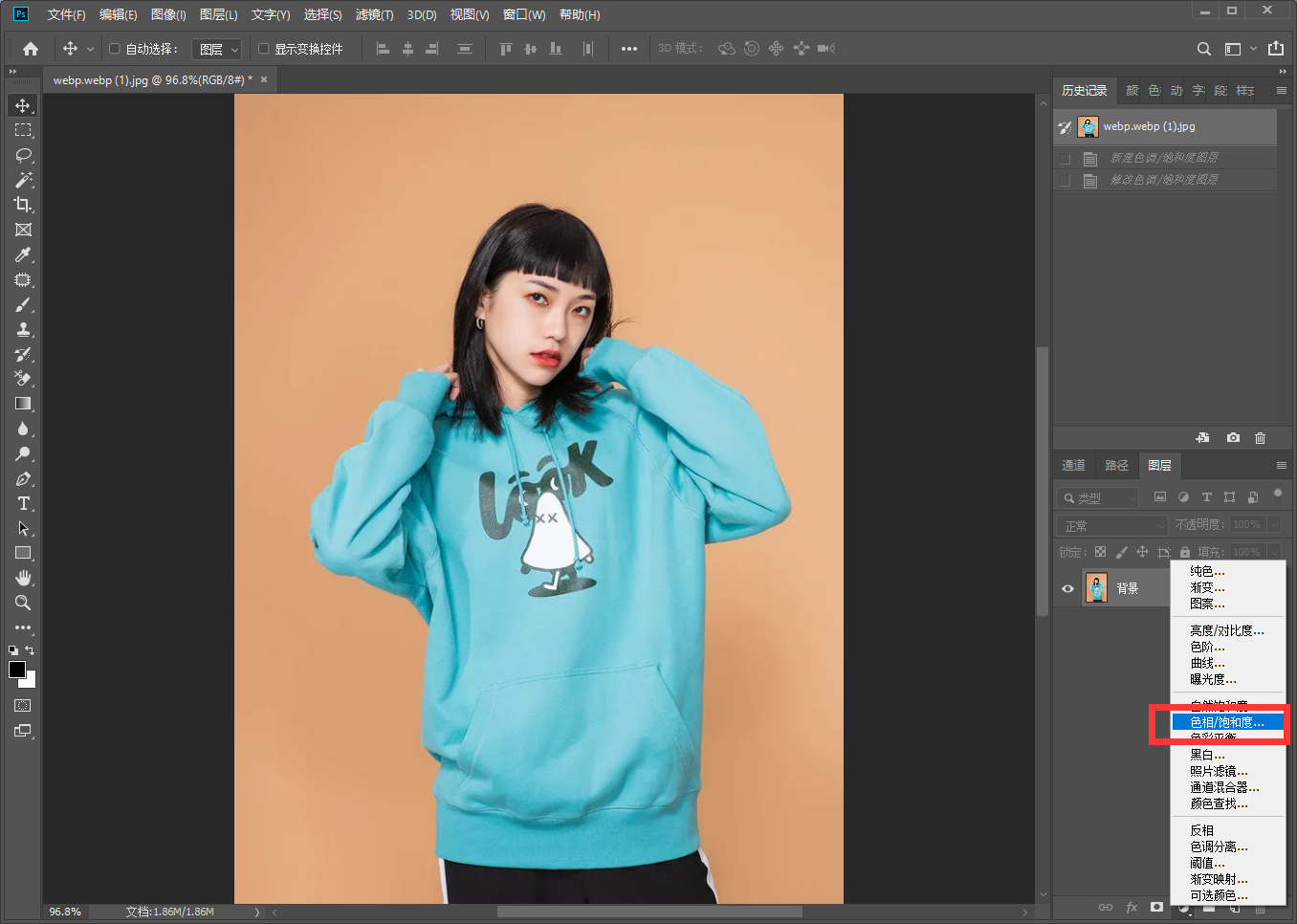Image resolution: width=1297 pixels, height=924 pixels.
Task: Select the Lasso tool
Action: pyautogui.click(x=23, y=155)
